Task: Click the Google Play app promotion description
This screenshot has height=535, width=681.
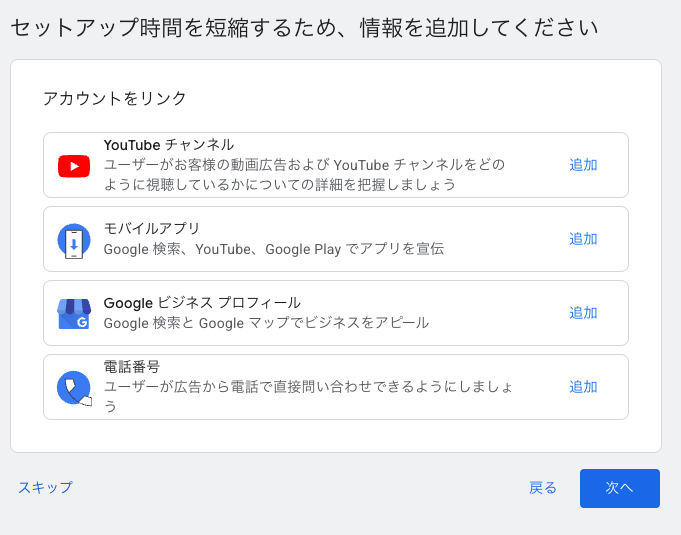Action: [x=273, y=249]
